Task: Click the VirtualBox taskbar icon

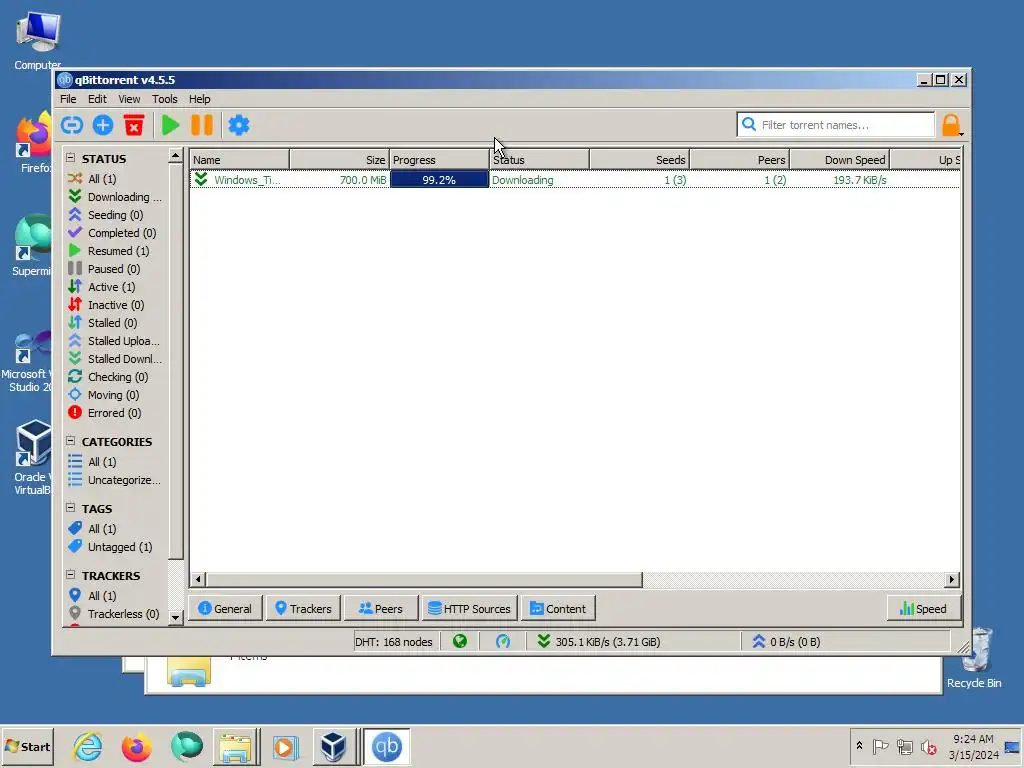Action: coord(334,746)
